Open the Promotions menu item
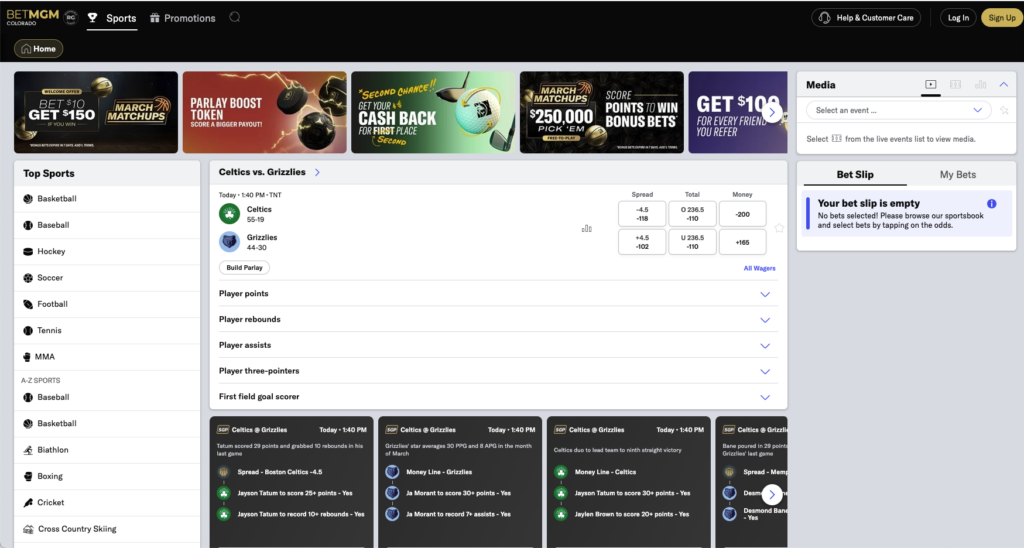This screenshot has height=548, width=1024. pyautogui.click(x=182, y=18)
